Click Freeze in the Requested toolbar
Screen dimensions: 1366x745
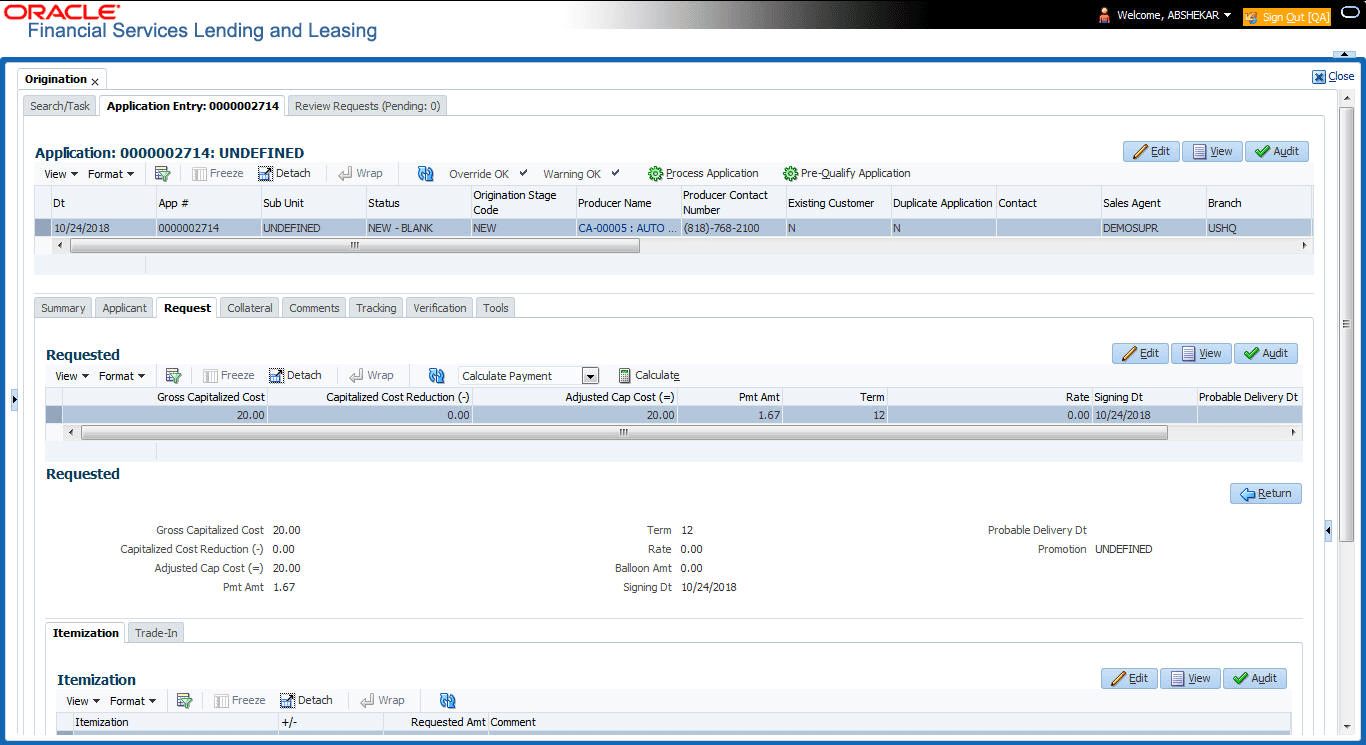click(x=228, y=376)
